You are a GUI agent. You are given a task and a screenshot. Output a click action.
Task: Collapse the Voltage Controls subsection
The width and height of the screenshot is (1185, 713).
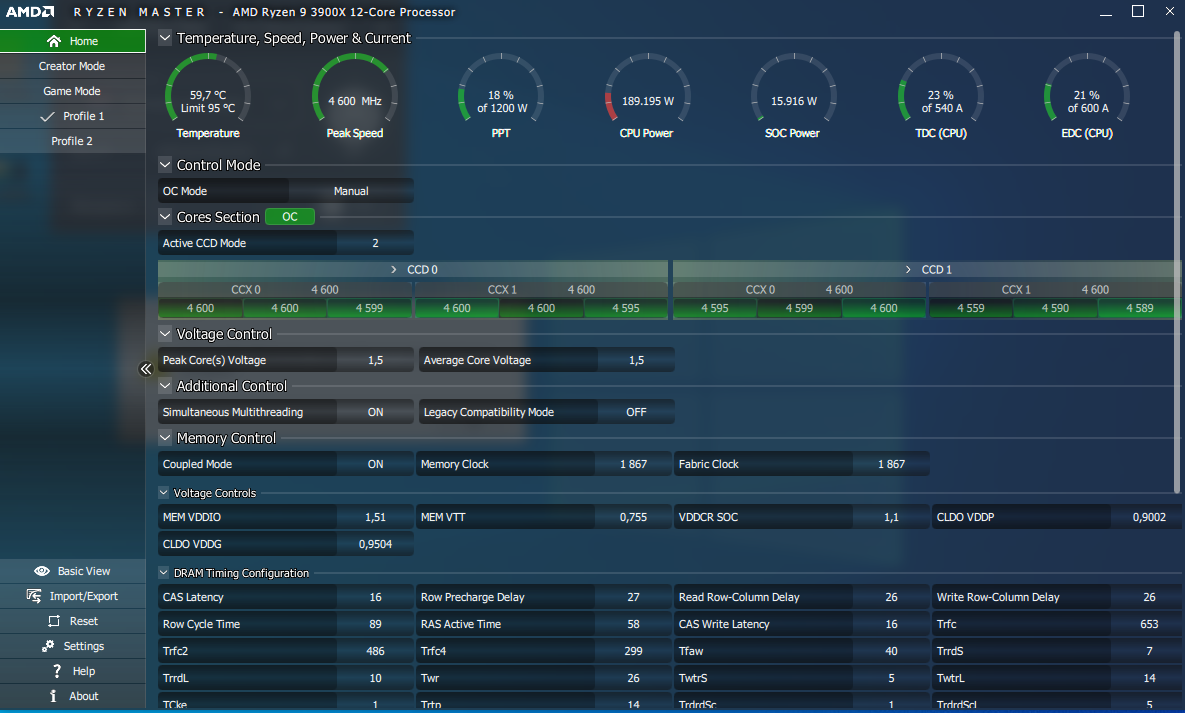coord(163,492)
